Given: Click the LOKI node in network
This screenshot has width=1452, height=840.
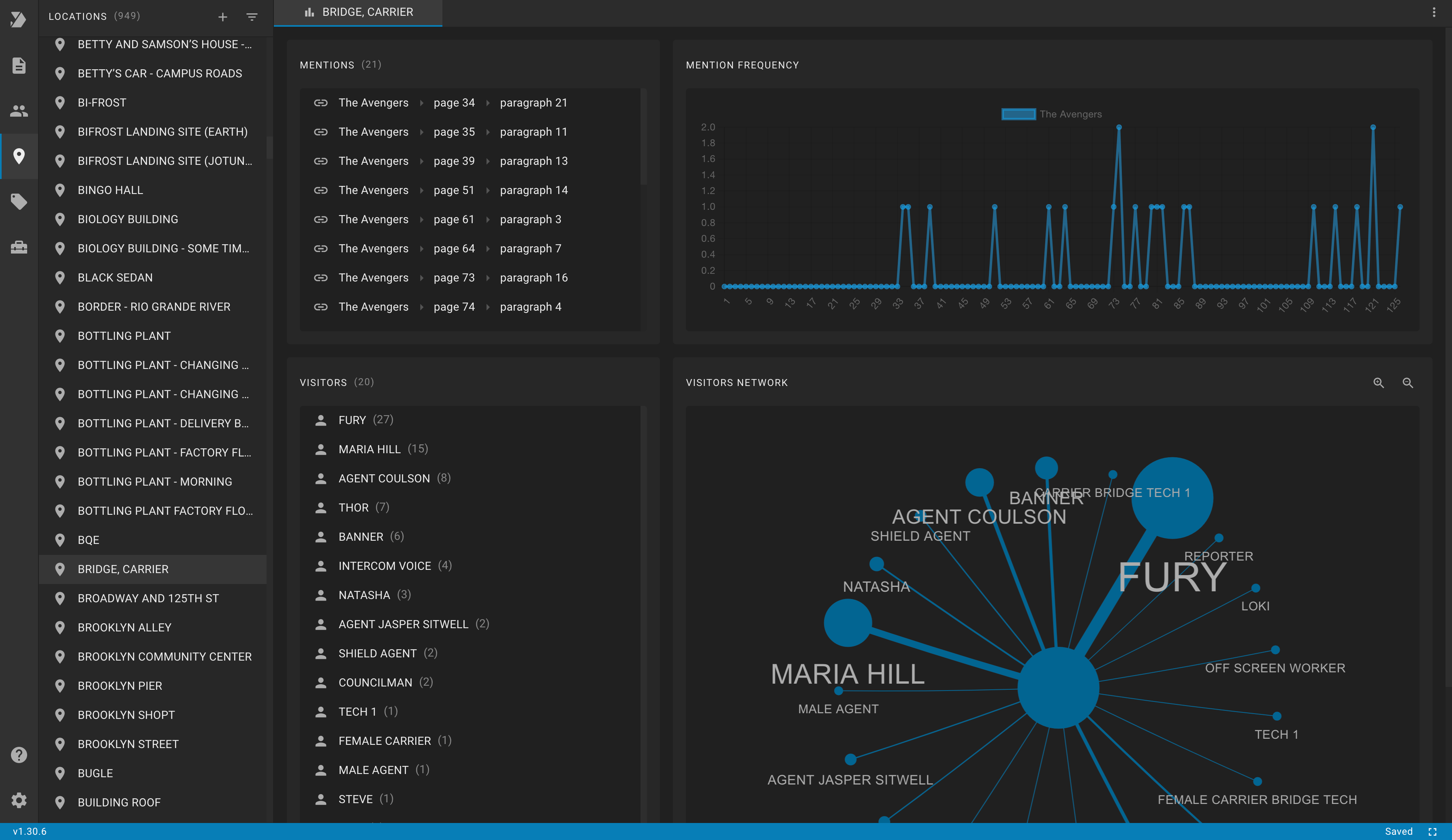Looking at the screenshot, I should pyautogui.click(x=1256, y=588).
